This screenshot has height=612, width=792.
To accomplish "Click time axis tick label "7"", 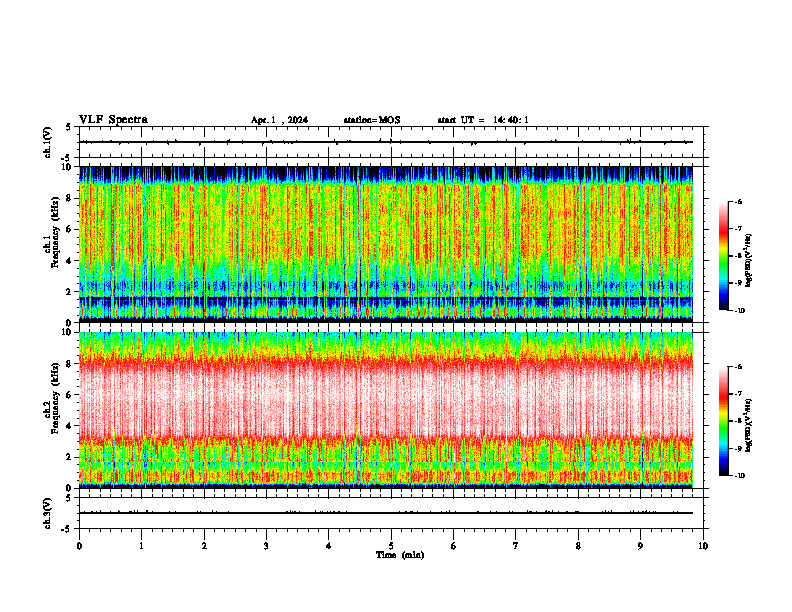I will pos(516,546).
